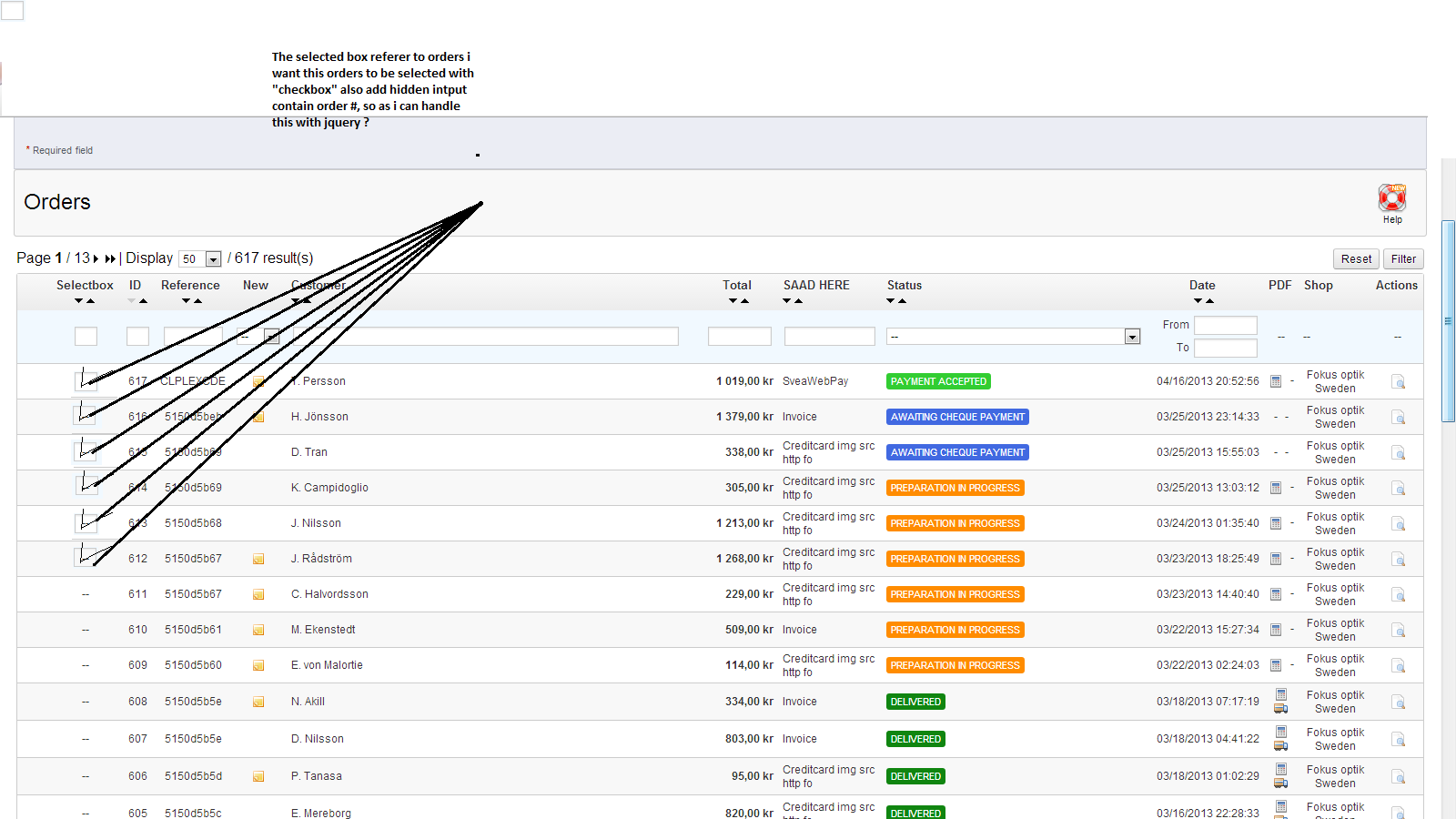Image resolution: width=1456 pixels, height=819 pixels.
Task: Open invoice PDF for order 614
Action: click(x=1276, y=488)
